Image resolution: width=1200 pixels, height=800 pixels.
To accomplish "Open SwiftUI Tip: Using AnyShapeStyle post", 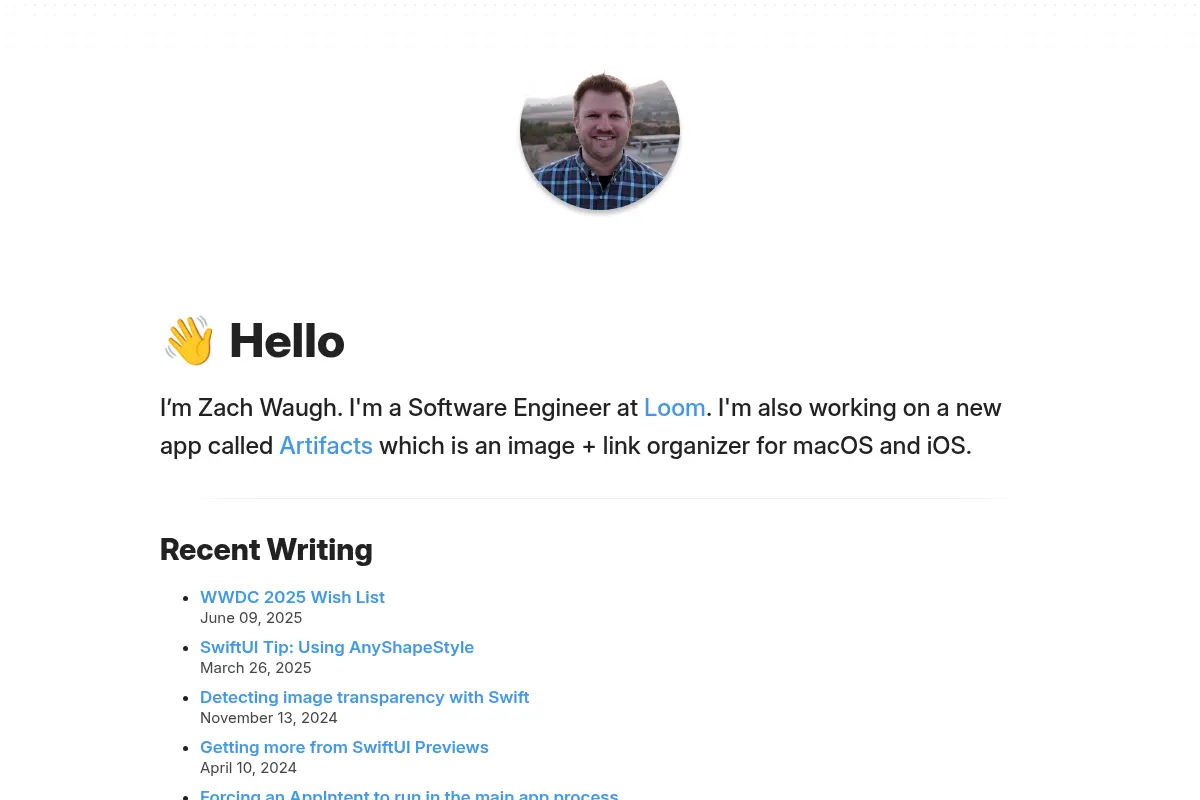I will [337, 647].
